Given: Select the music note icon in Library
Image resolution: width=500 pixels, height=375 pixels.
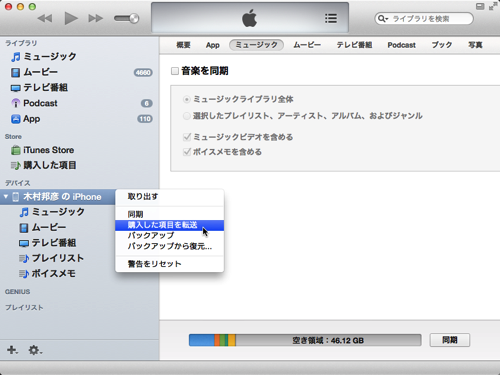Looking at the screenshot, I should 16,57.
